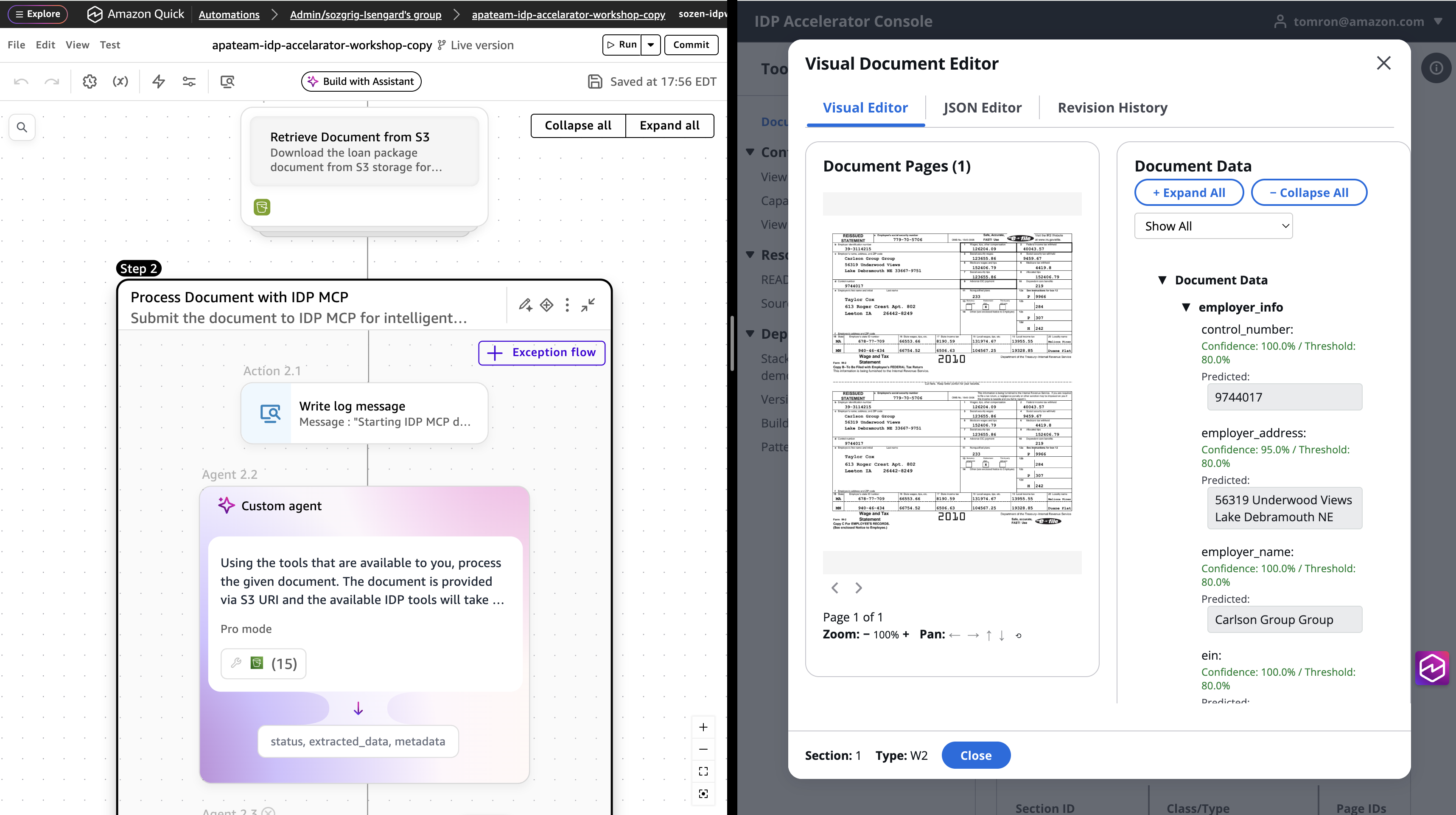
Task: Switch to the JSON Editor tab
Action: pyautogui.click(x=983, y=107)
